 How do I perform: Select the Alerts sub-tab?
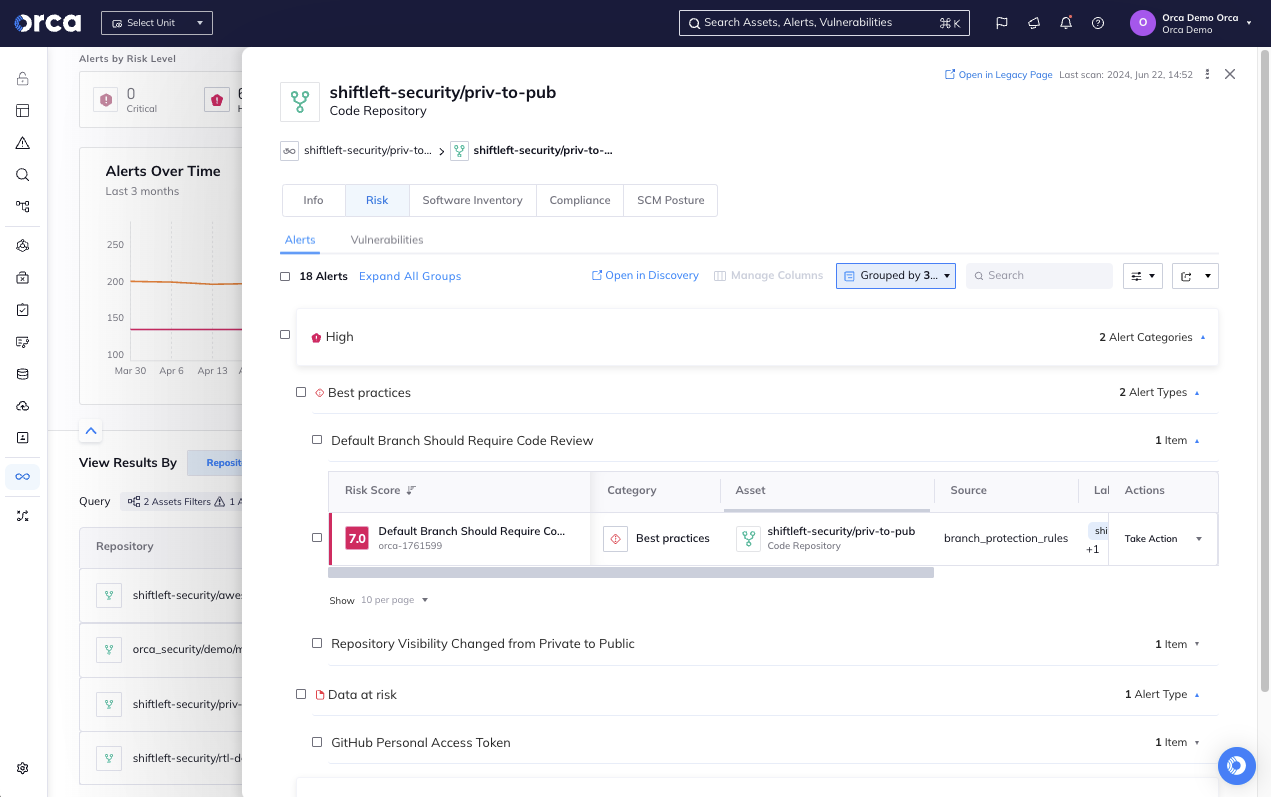[300, 240]
